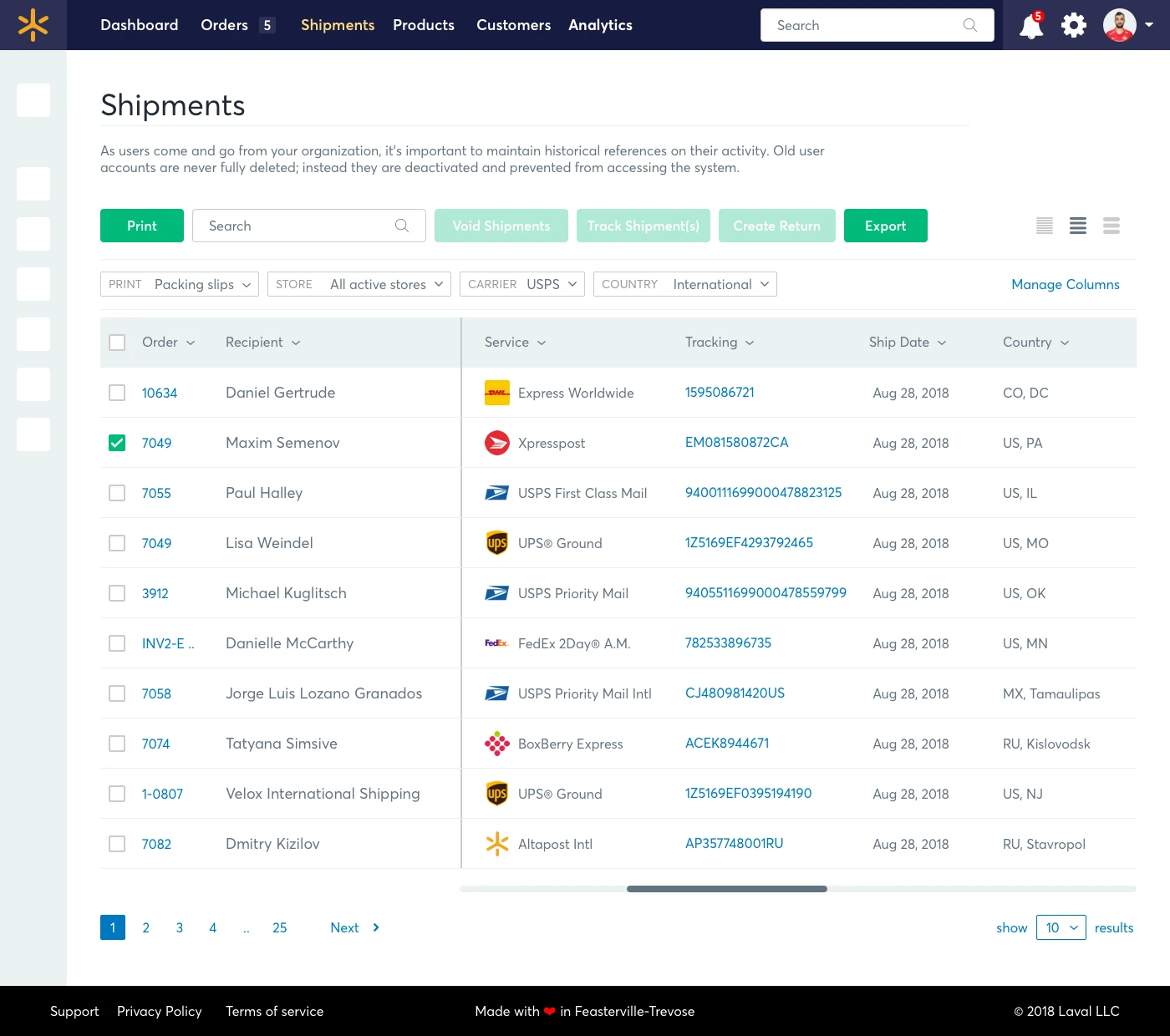This screenshot has width=1170, height=1036.
Task: Click the magnifier icon in shipments search
Action: point(402,226)
